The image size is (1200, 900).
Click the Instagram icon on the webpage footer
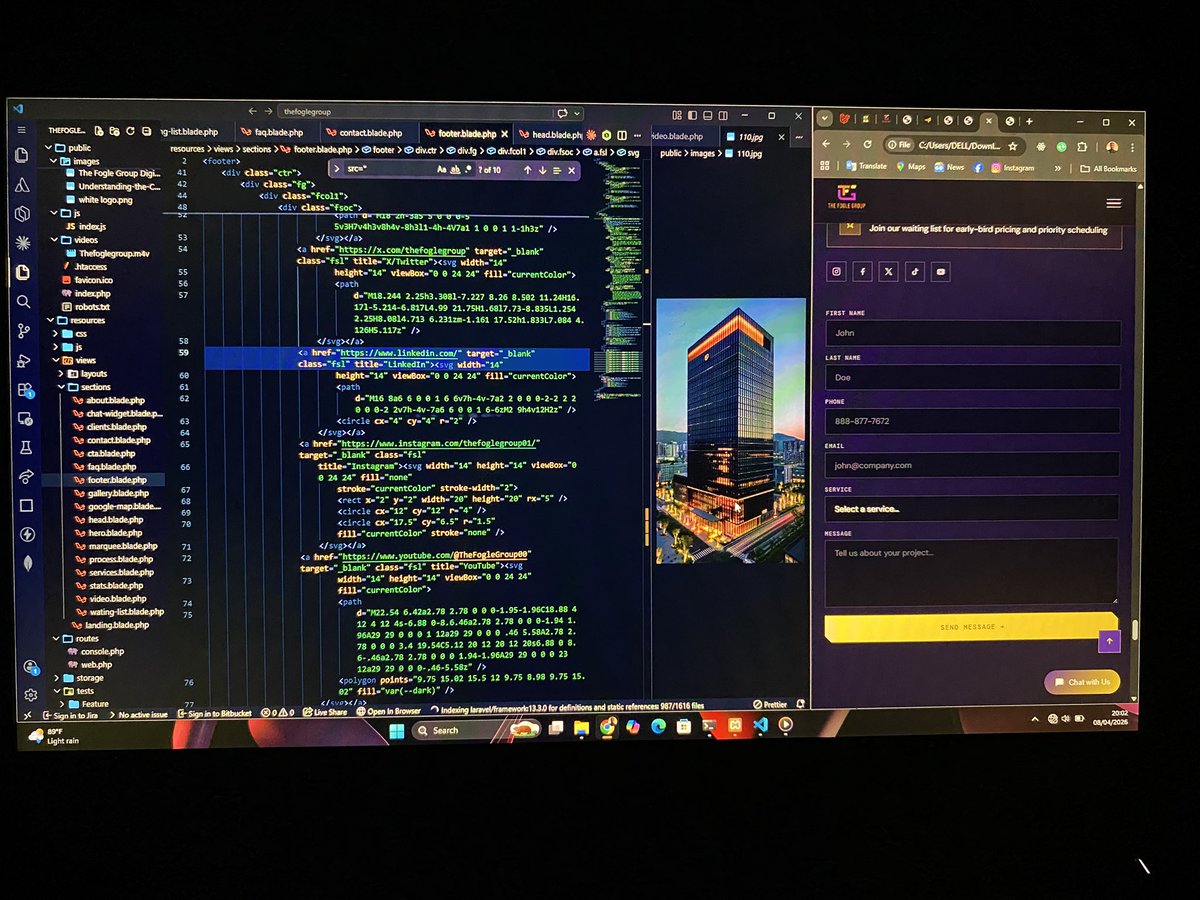pyautogui.click(x=838, y=271)
